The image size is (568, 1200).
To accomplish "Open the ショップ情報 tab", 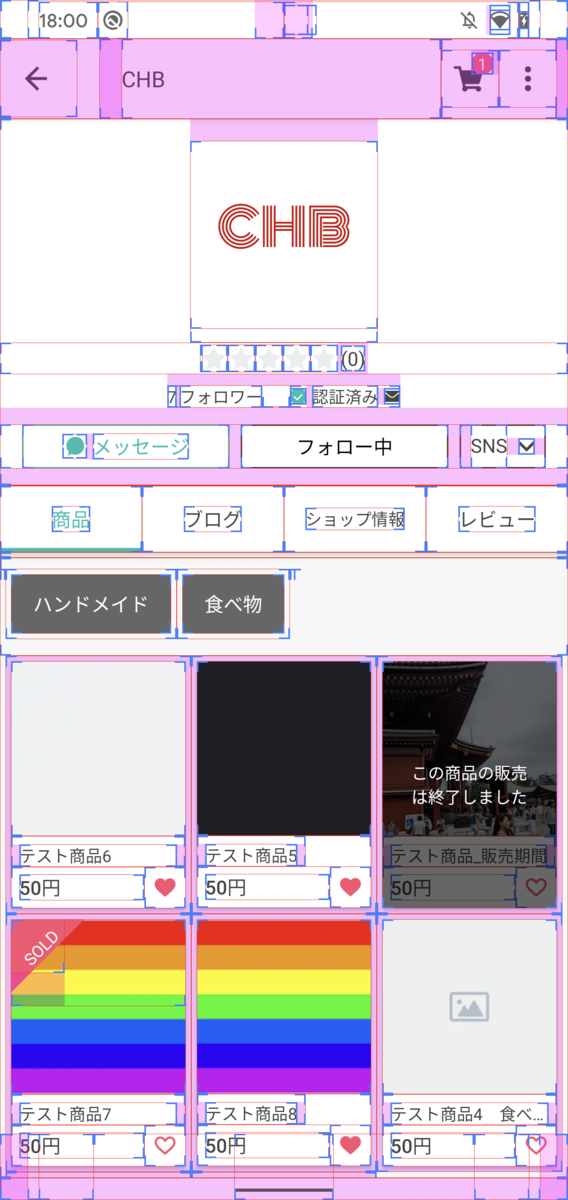I will (x=355, y=519).
